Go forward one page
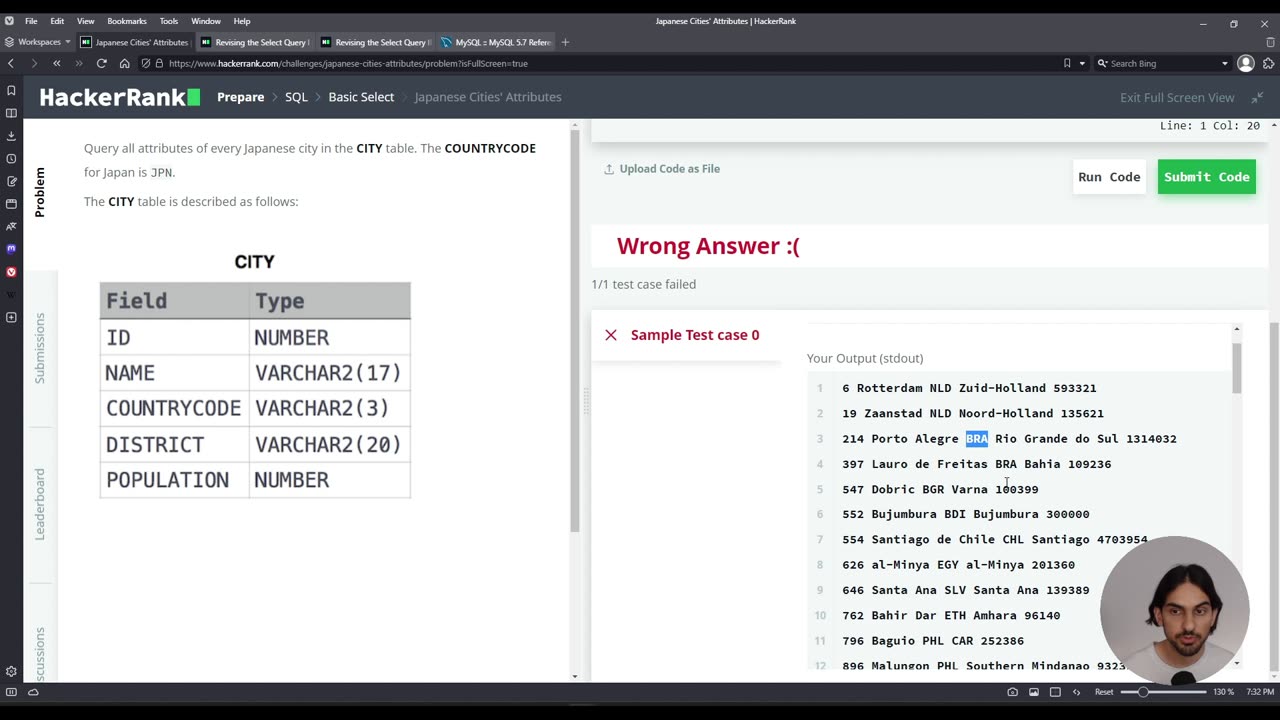Image resolution: width=1280 pixels, height=720 pixels. 33,63
